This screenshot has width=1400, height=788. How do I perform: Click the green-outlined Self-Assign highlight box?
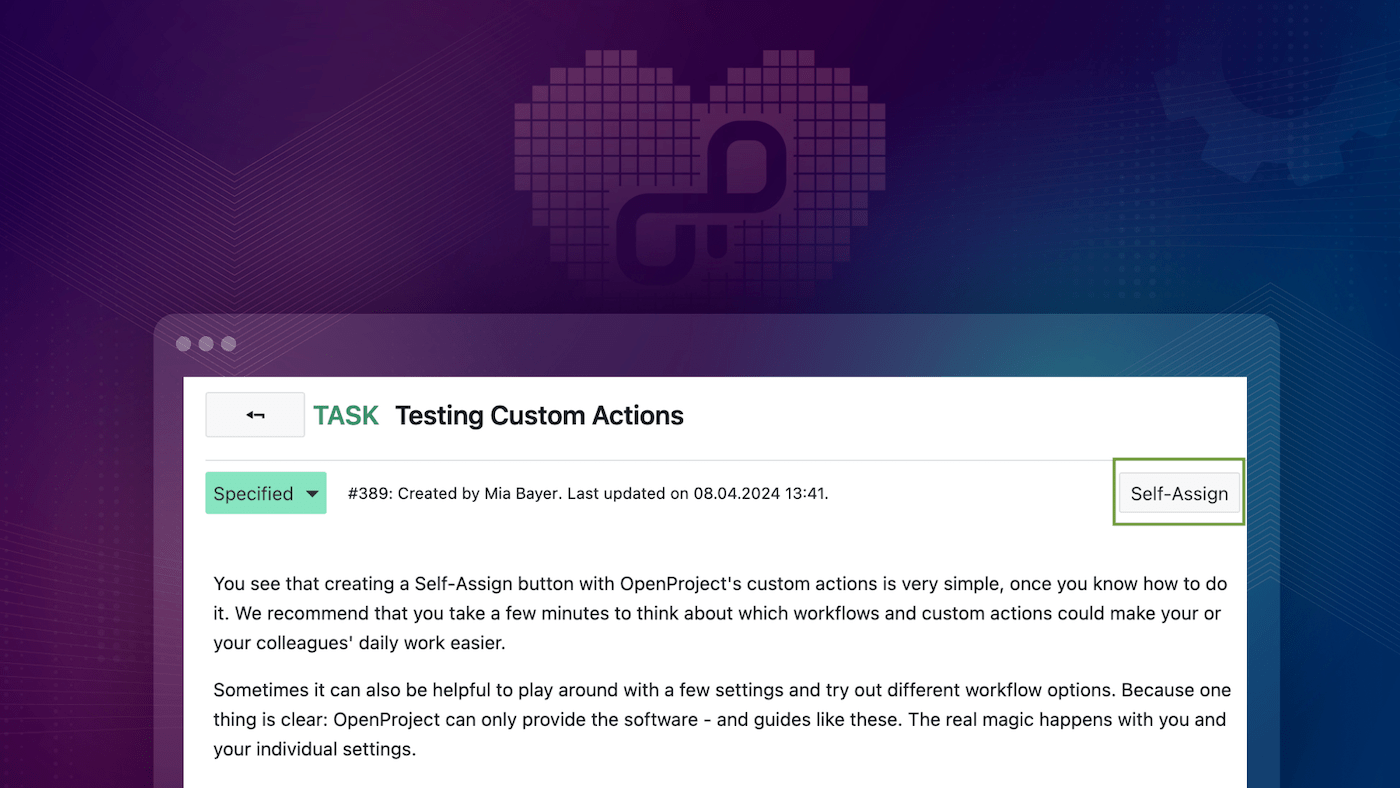1178,492
